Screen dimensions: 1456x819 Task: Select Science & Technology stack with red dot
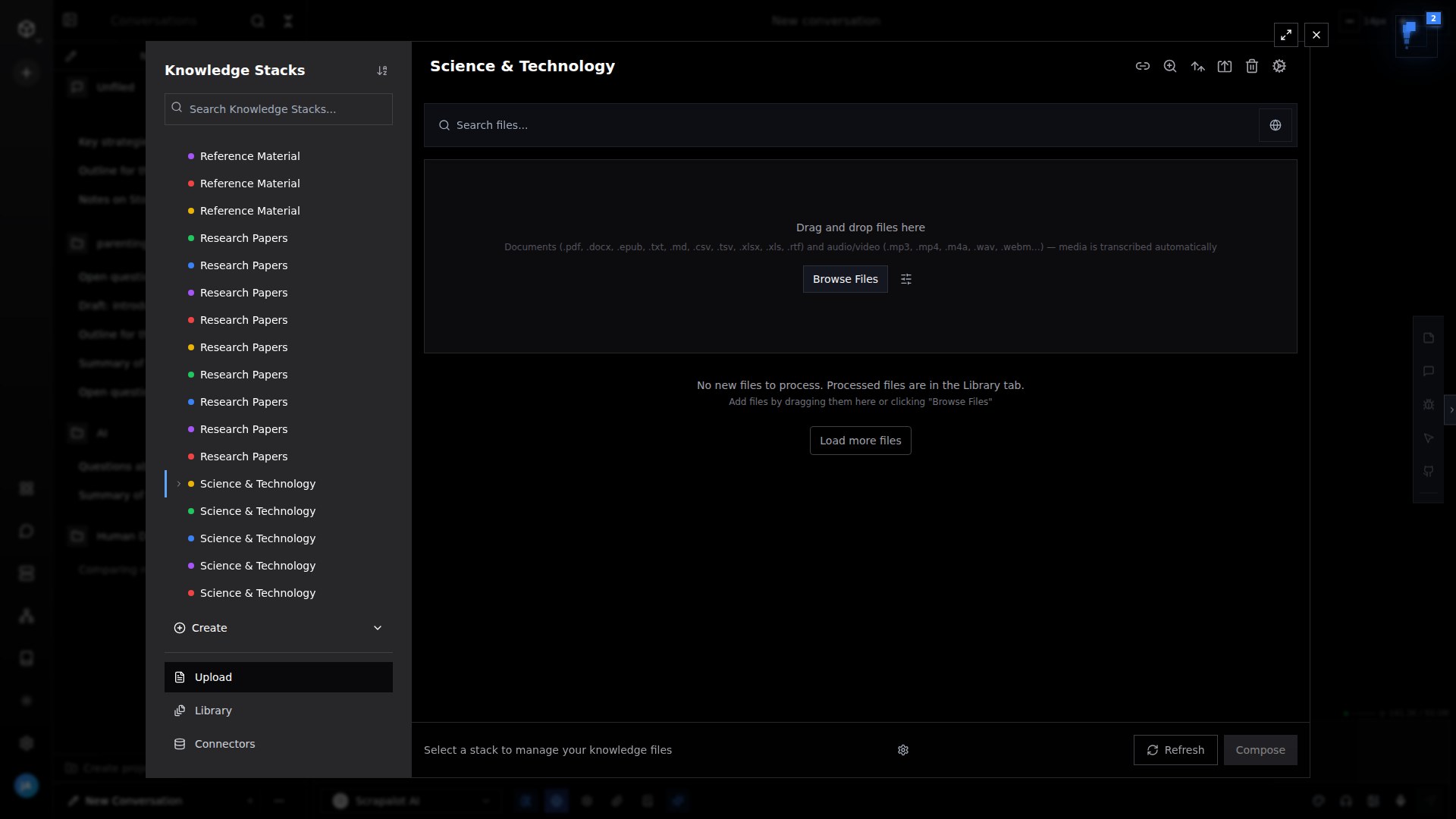(x=278, y=593)
